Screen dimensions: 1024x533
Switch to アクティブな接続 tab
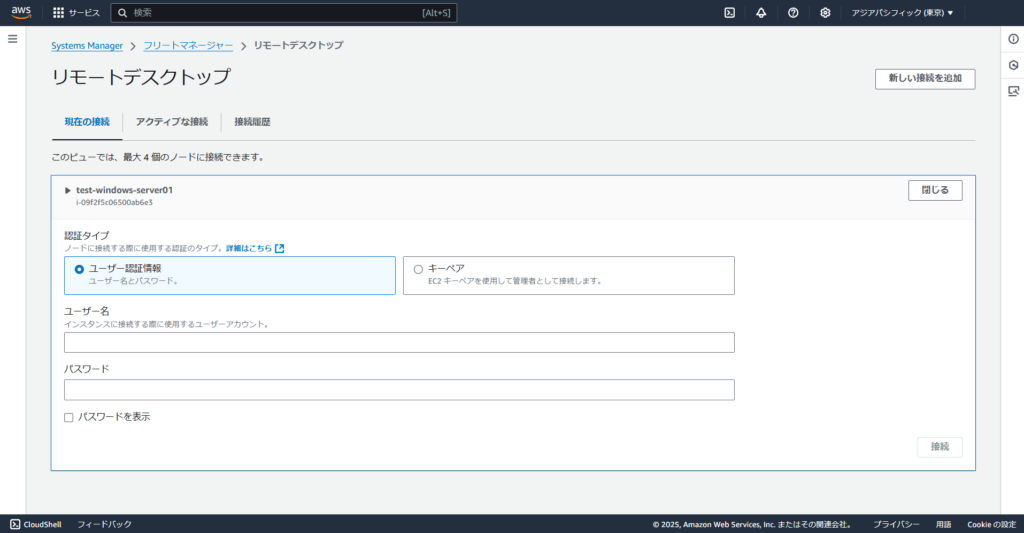[172, 122]
